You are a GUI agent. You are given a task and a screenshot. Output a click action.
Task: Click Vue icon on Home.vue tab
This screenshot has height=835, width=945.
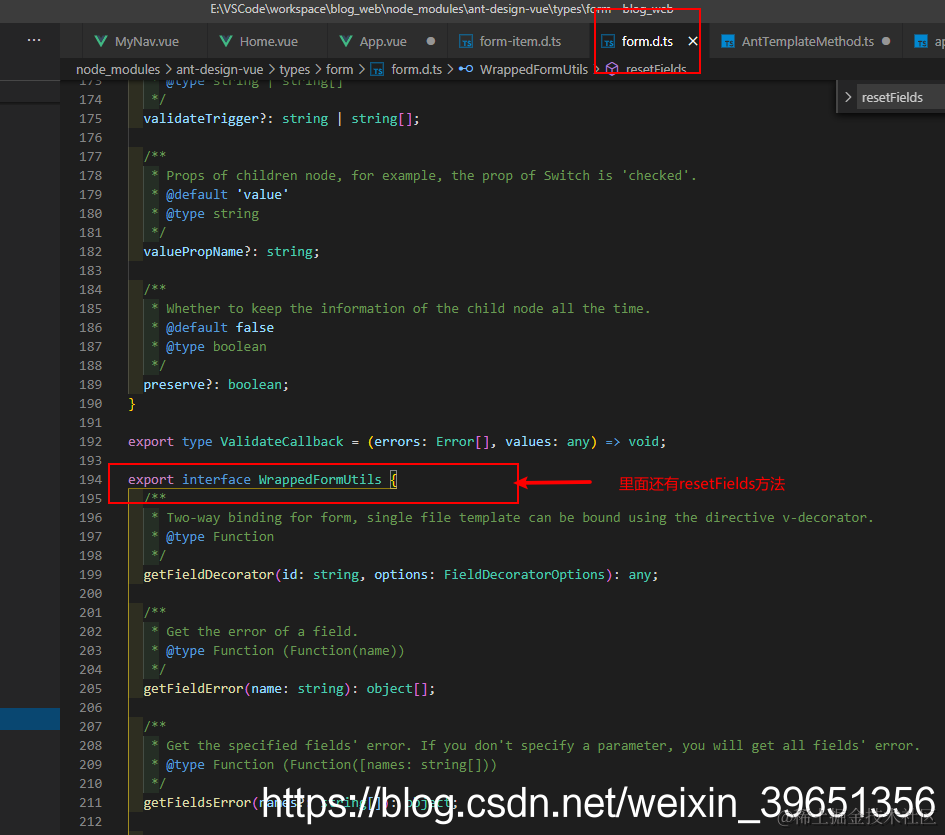225,41
